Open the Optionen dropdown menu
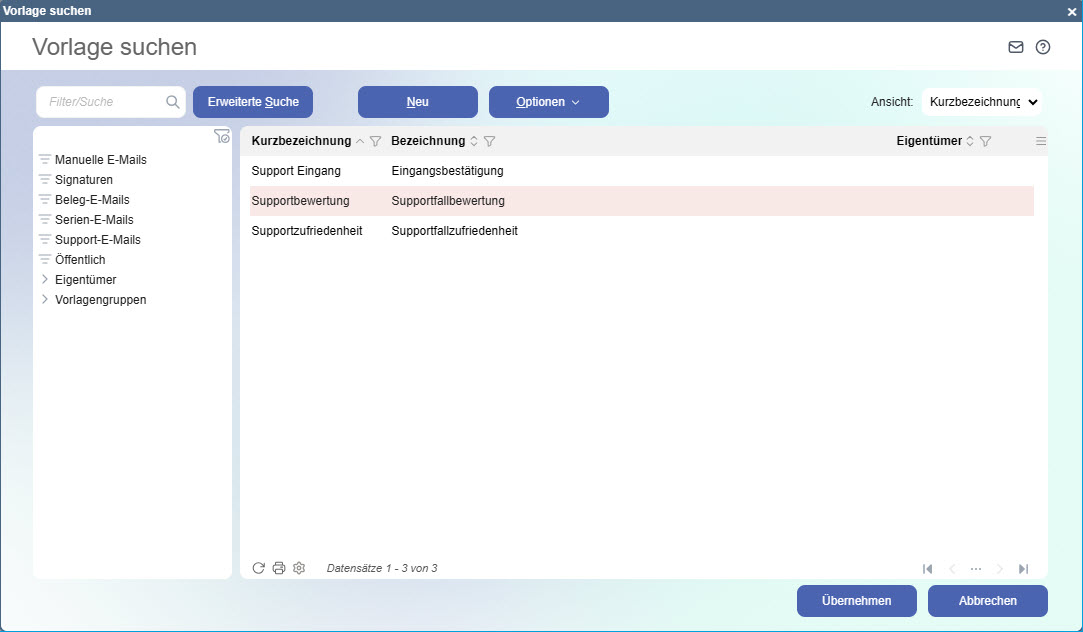Image resolution: width=1083 pixels, height=632 pixels. pos(548,102)
